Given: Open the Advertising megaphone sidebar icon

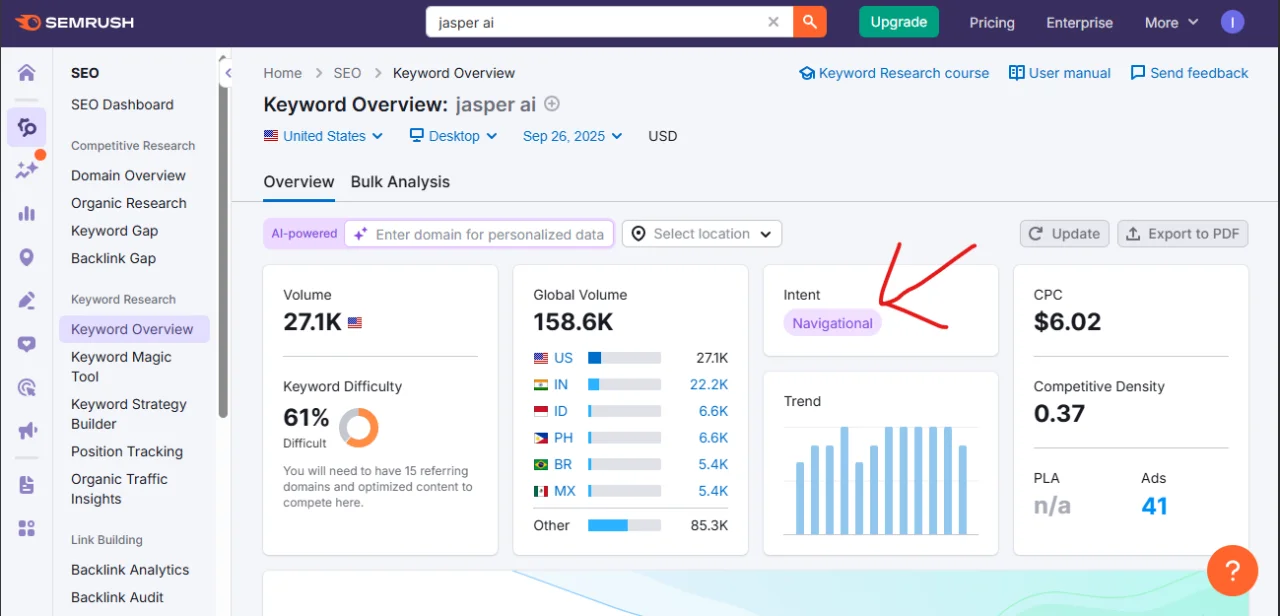Looking at the screenshot, I should click(x=27, y=431).
